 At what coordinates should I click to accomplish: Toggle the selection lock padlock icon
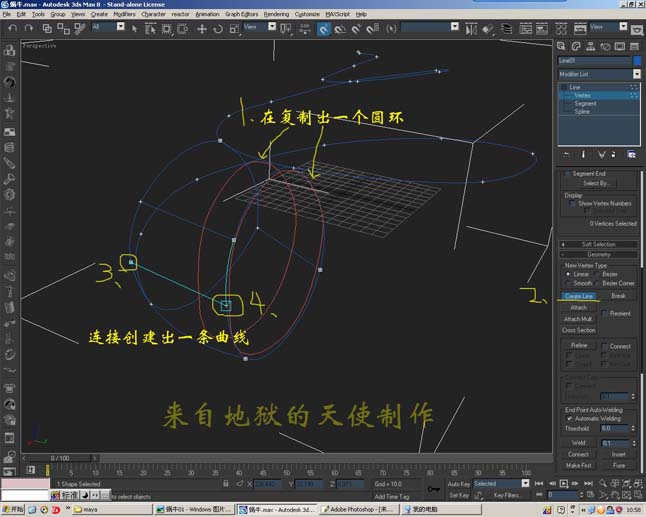point(225,484)
